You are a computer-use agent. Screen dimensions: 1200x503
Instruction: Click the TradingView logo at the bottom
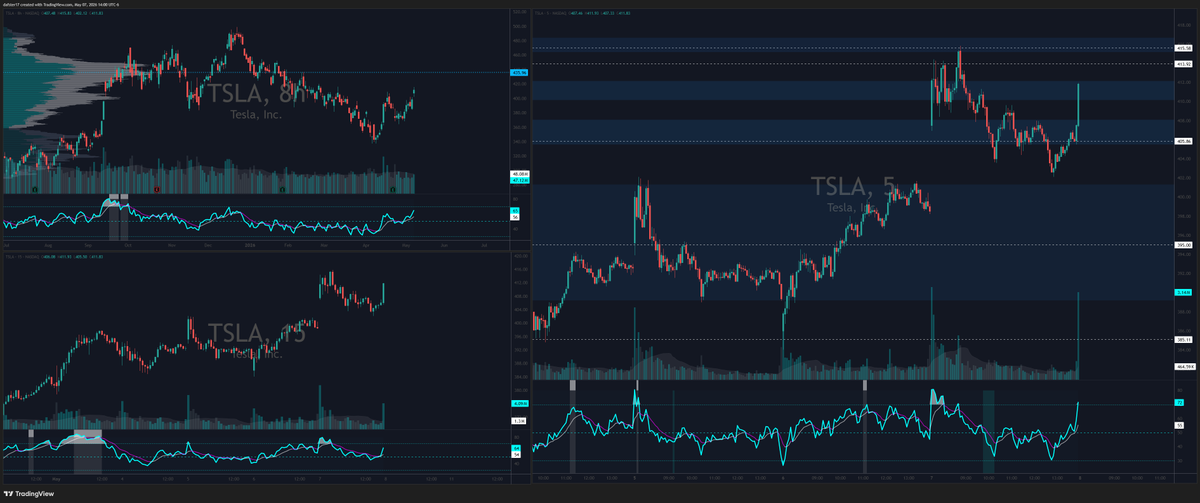[x=28, y=494]
